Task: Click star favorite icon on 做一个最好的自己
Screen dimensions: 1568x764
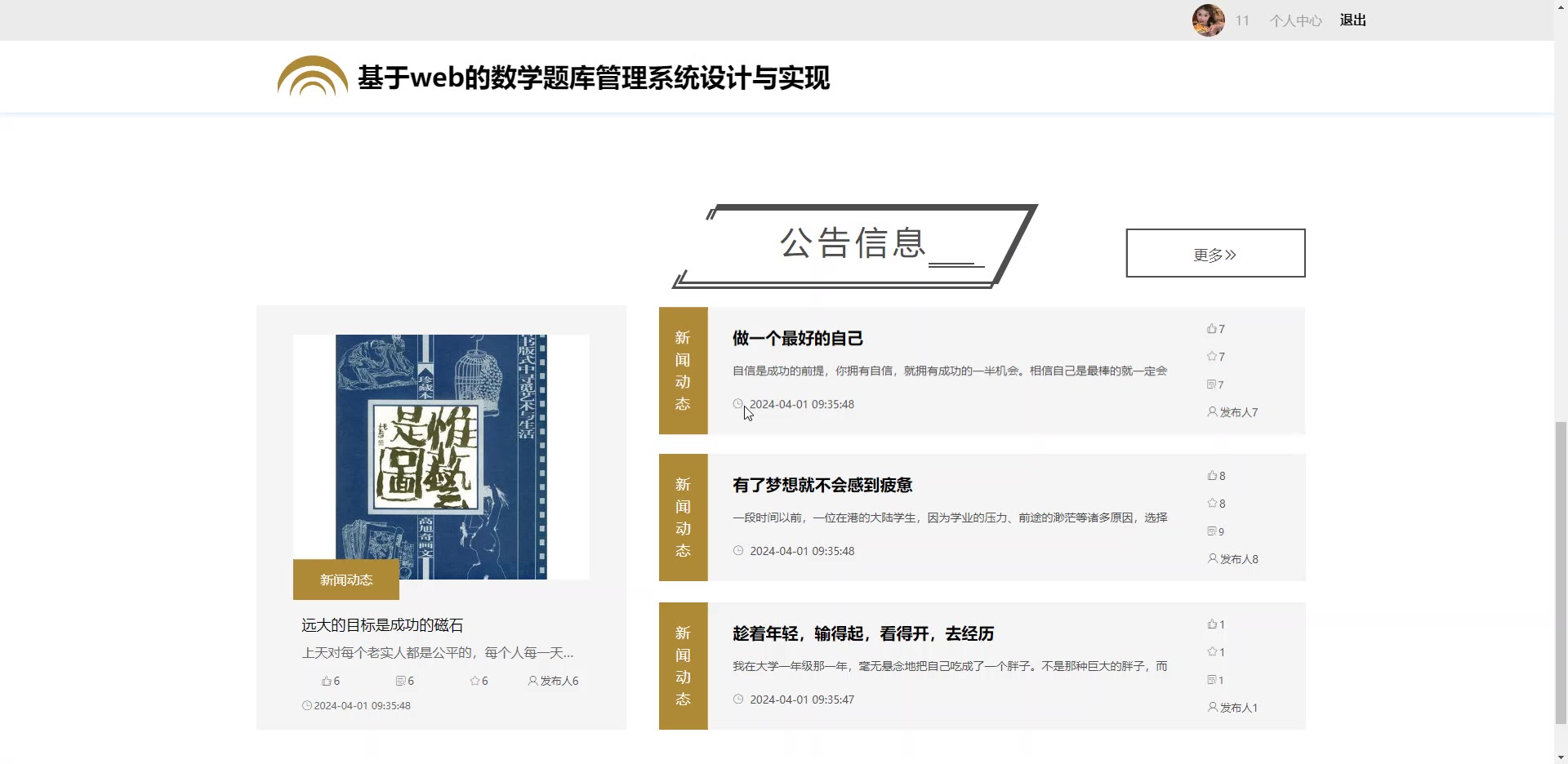Action: pos(1211,357)
